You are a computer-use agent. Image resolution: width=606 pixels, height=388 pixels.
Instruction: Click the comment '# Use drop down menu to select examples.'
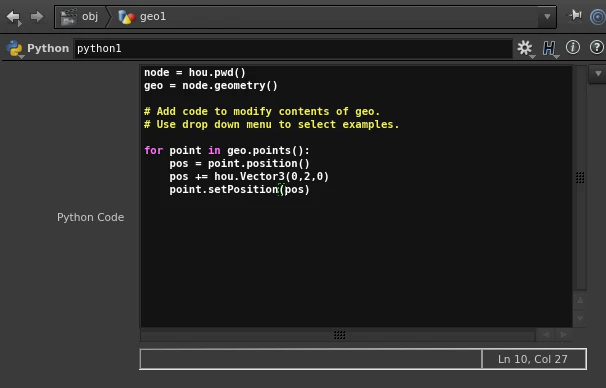click(272, 124)
